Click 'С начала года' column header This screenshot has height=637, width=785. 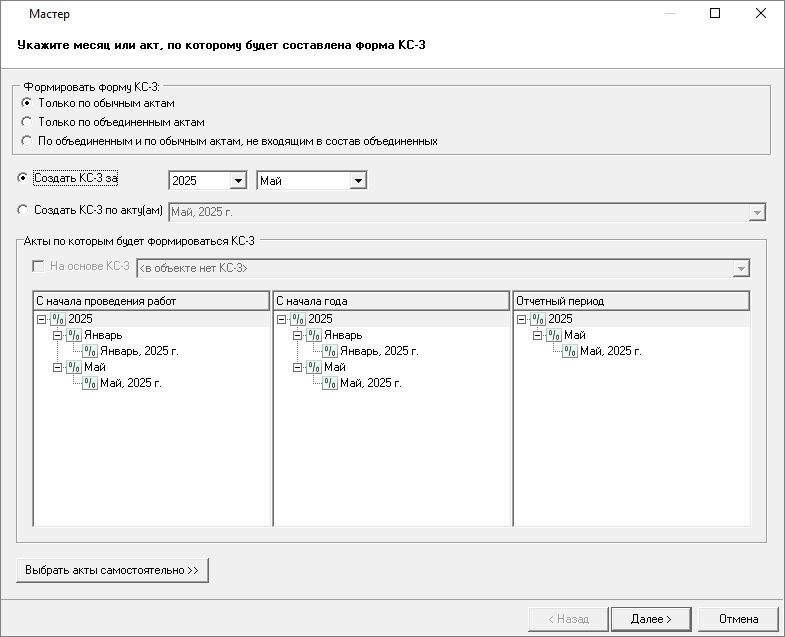[391, 301]
